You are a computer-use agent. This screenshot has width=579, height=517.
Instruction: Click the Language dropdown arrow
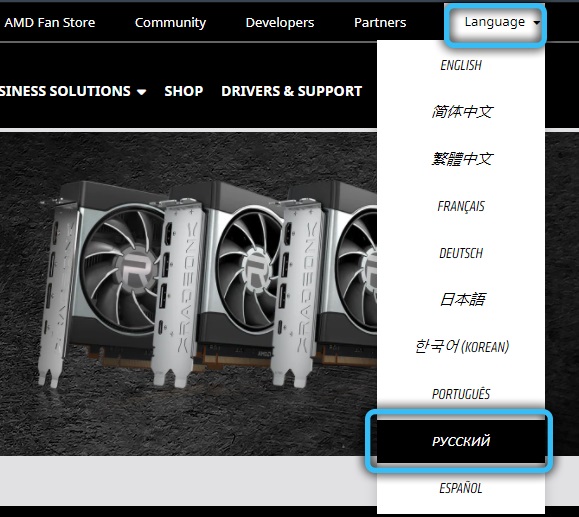click(x=536, y=23)
